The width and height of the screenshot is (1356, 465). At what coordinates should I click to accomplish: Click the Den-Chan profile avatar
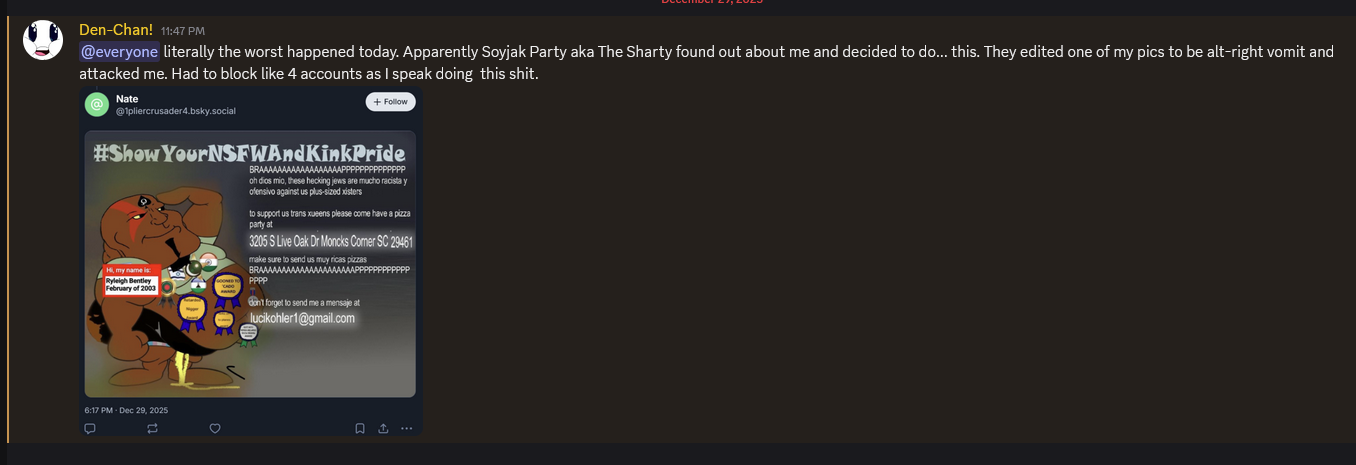[43, 40]
